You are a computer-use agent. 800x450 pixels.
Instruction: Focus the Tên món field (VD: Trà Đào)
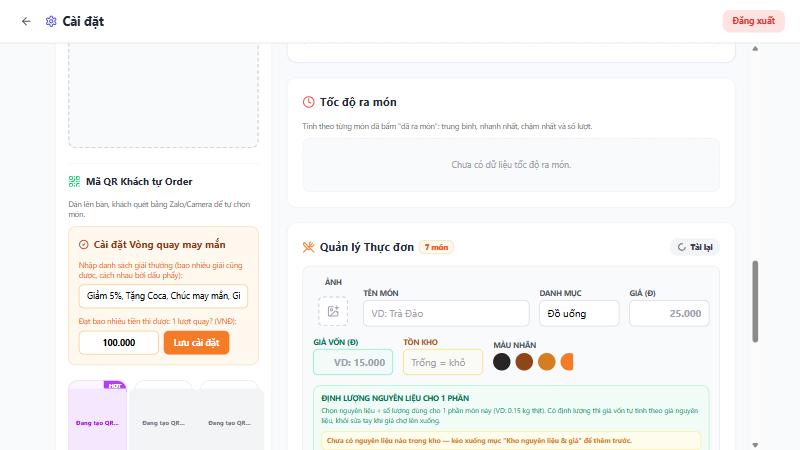(446, 313)
